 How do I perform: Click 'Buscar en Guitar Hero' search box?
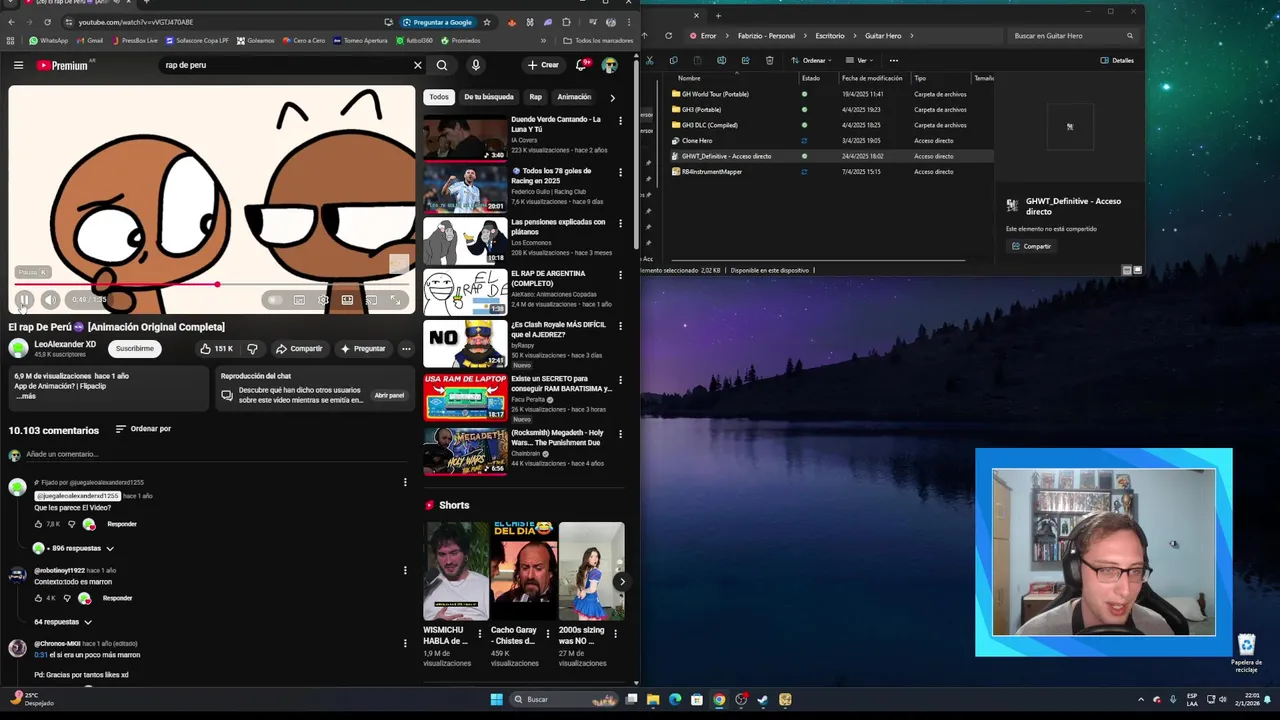pyautogui.click(x=1074, y=36)
